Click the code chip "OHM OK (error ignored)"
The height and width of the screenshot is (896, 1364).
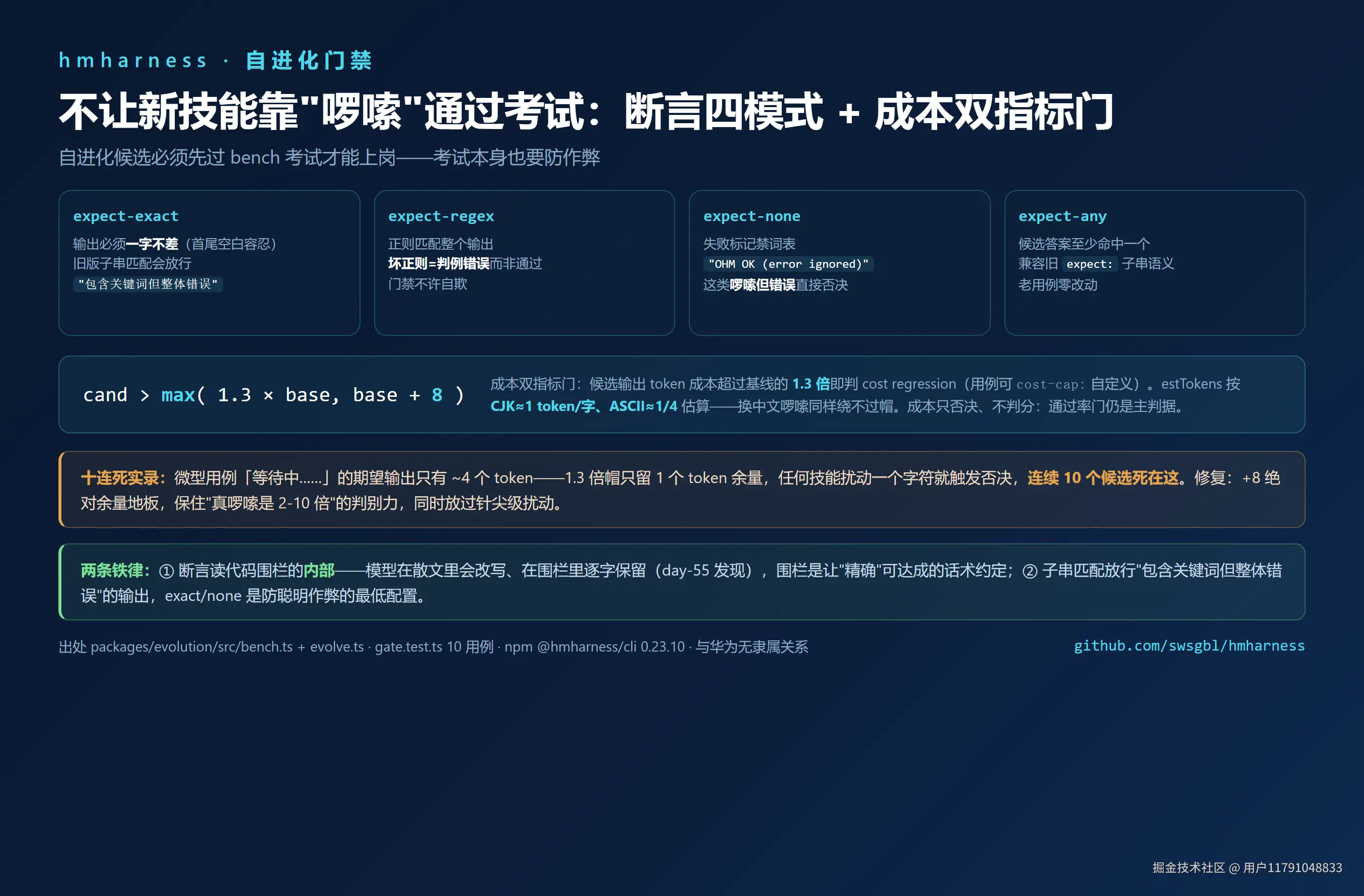[788, 264]
